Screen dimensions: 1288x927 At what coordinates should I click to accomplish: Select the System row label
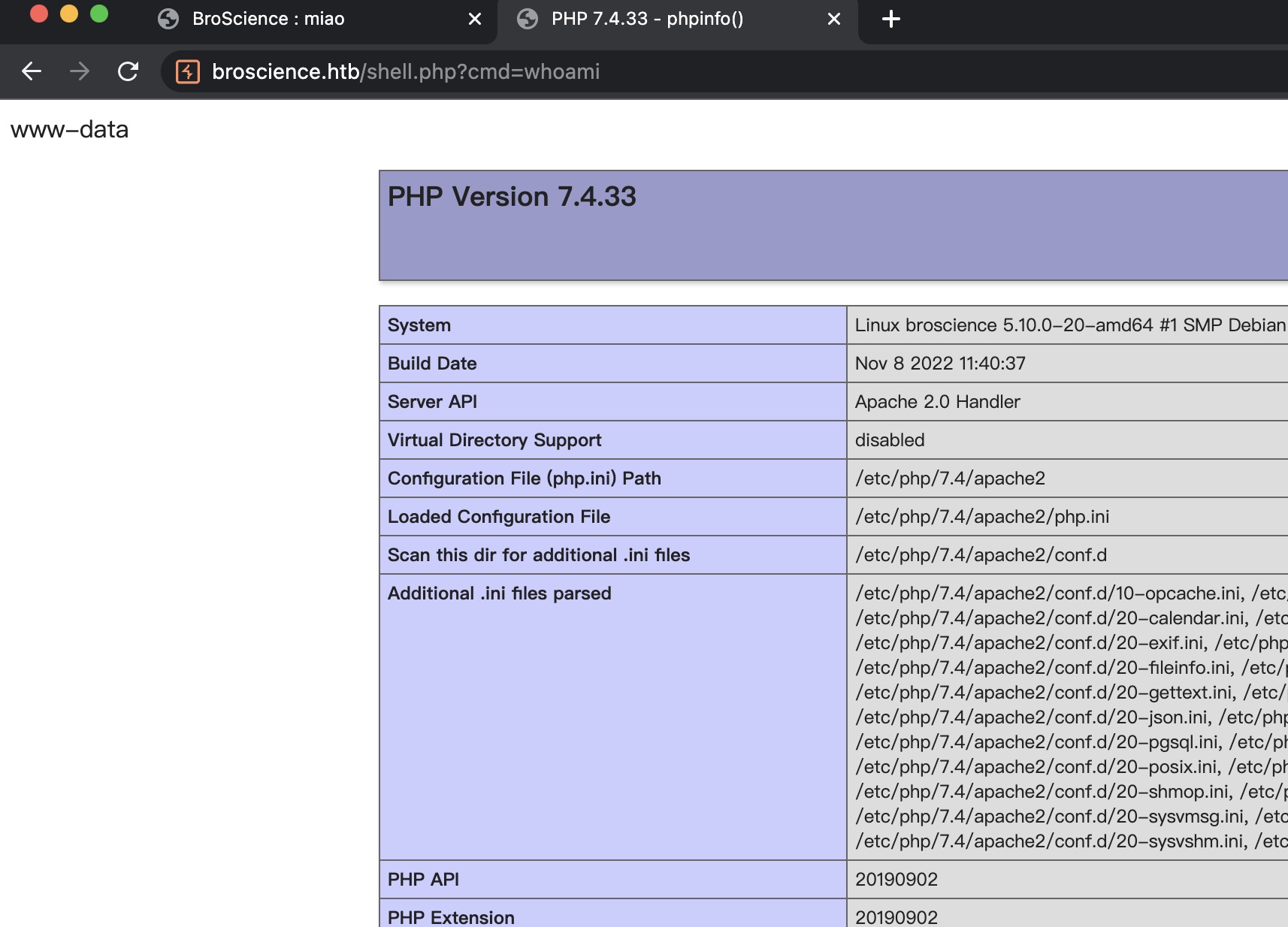419,325
